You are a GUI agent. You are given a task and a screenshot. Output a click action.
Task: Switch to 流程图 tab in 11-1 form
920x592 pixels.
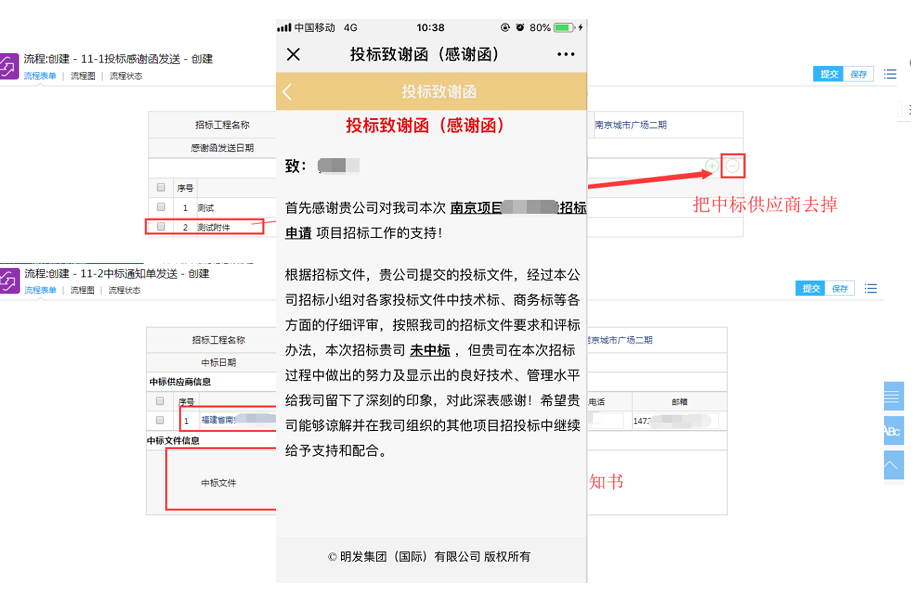point(82,76)
